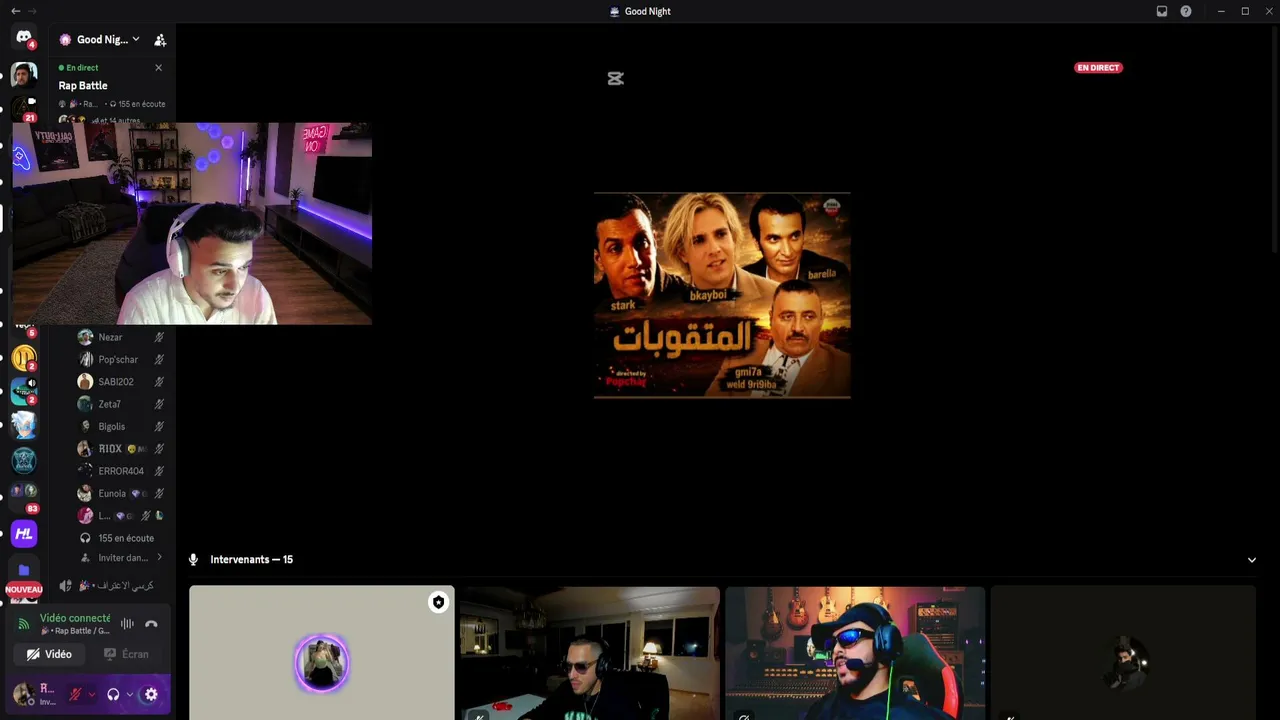Select the speaker tile with guitars and red chair
1280x720 pixels.
(856, 653)
